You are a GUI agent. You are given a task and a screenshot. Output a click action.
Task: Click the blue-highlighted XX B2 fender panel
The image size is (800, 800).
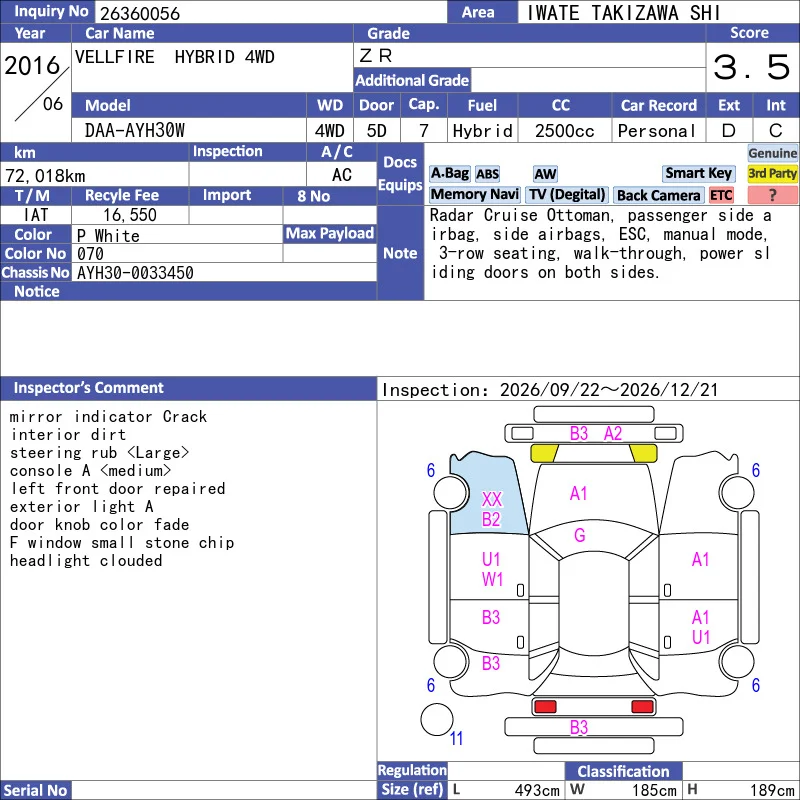(x=489, y=495)
